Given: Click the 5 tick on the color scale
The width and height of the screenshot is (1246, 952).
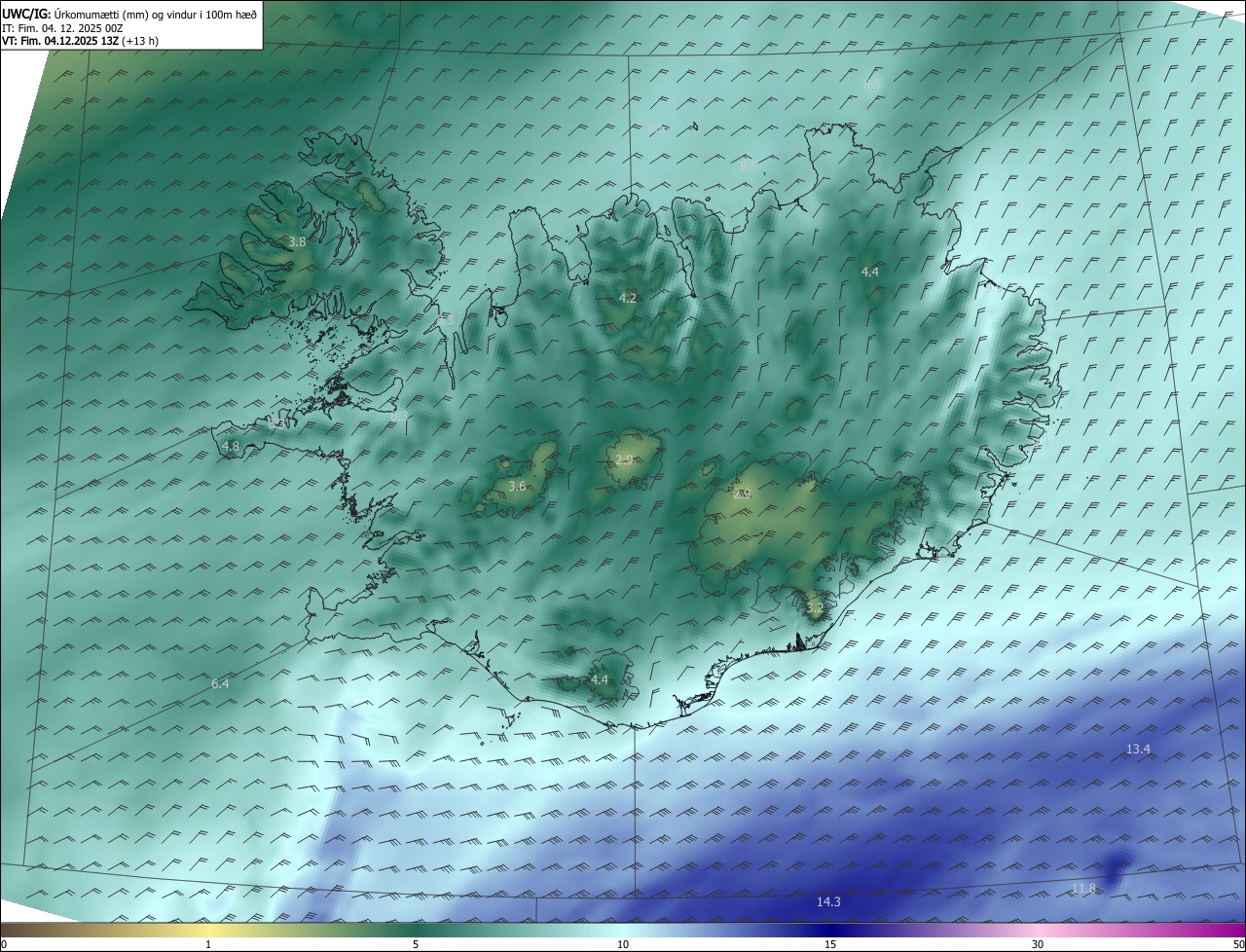Looking at the screenshot, I should (x=416, y=944).
